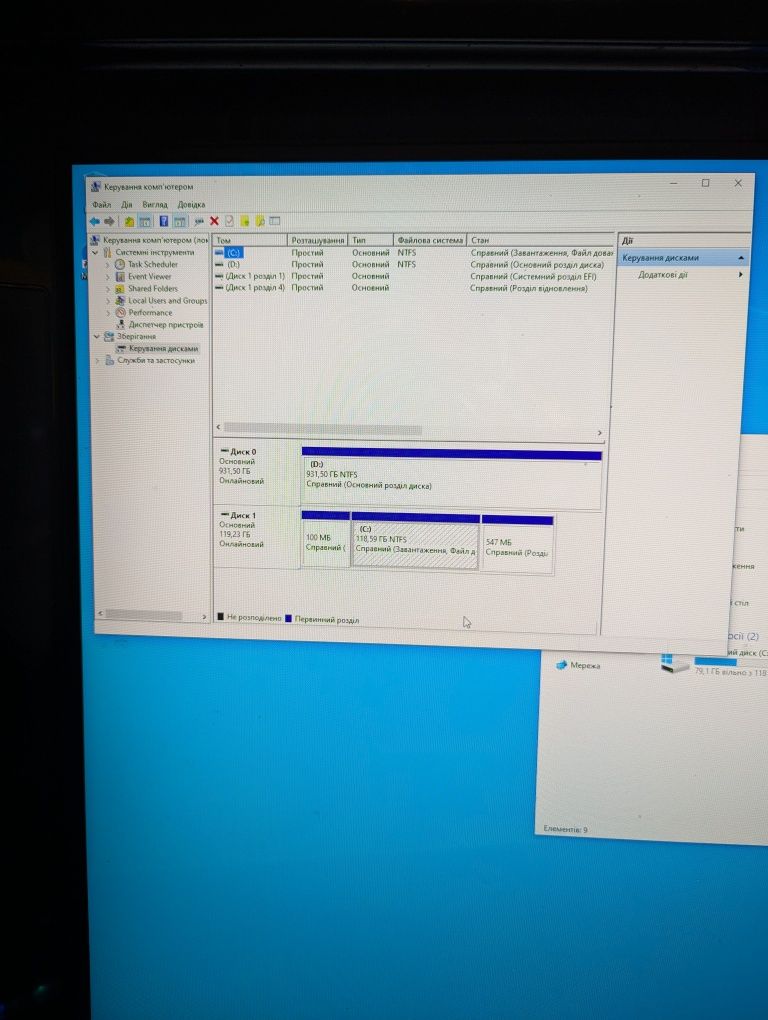Viewport: 768px width, 1020px height.
Task: Click the Event Viewer icon in tree
Action: click(120, 276)
